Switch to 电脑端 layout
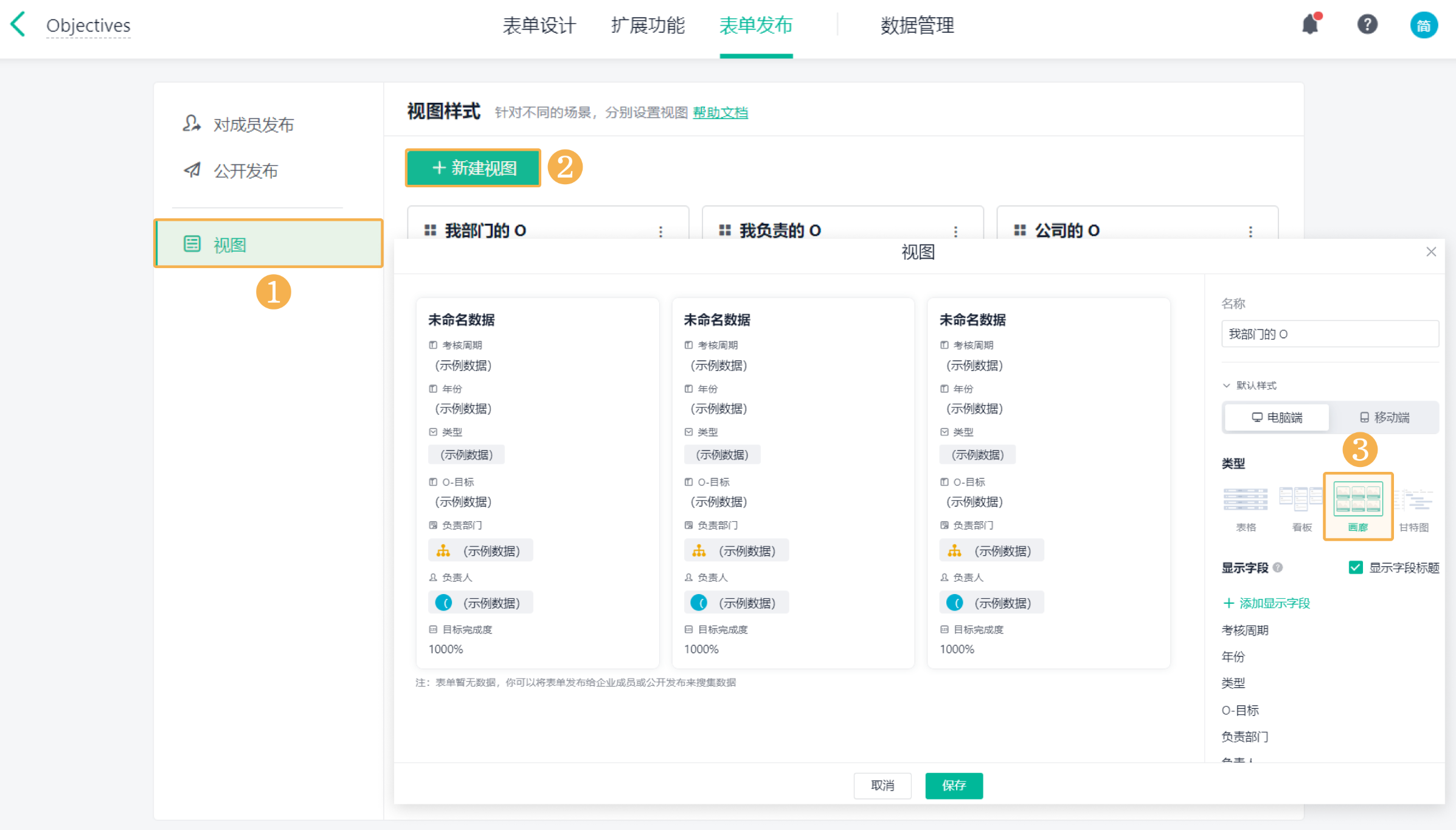Screen dimensions: 1456x830 pos(1276,417)
